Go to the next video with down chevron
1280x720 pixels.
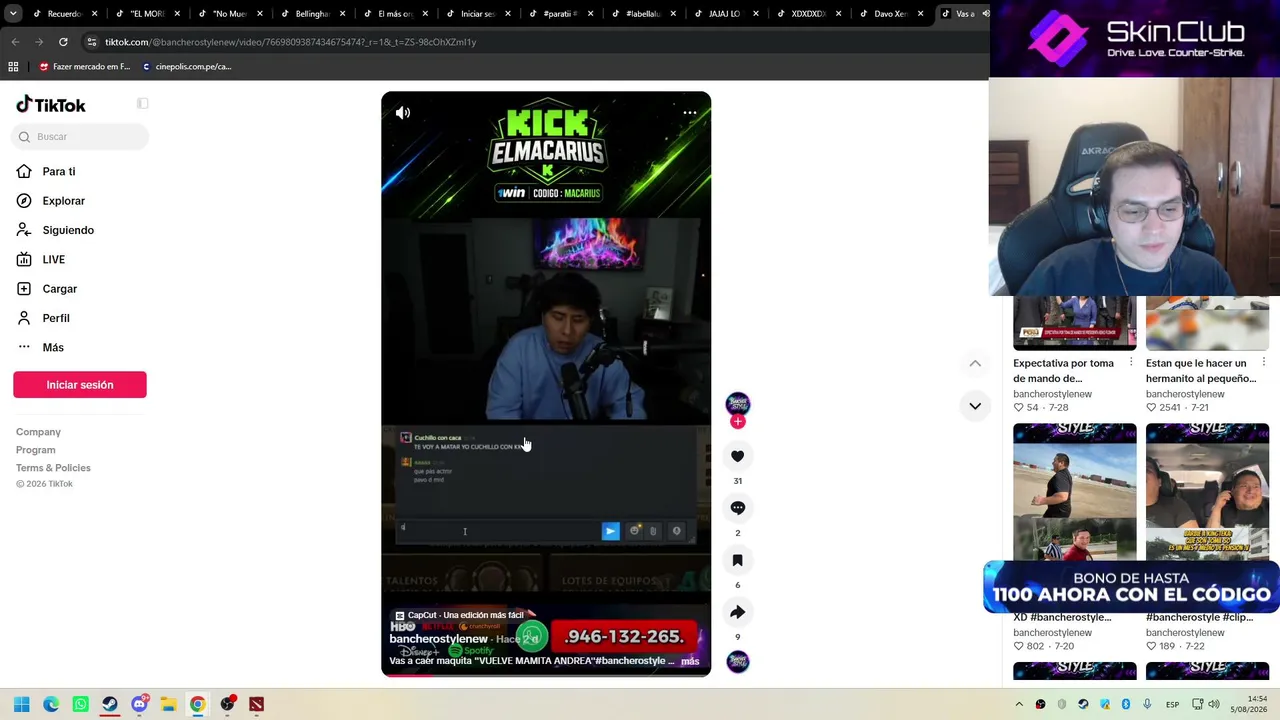(x=975, y=406)
